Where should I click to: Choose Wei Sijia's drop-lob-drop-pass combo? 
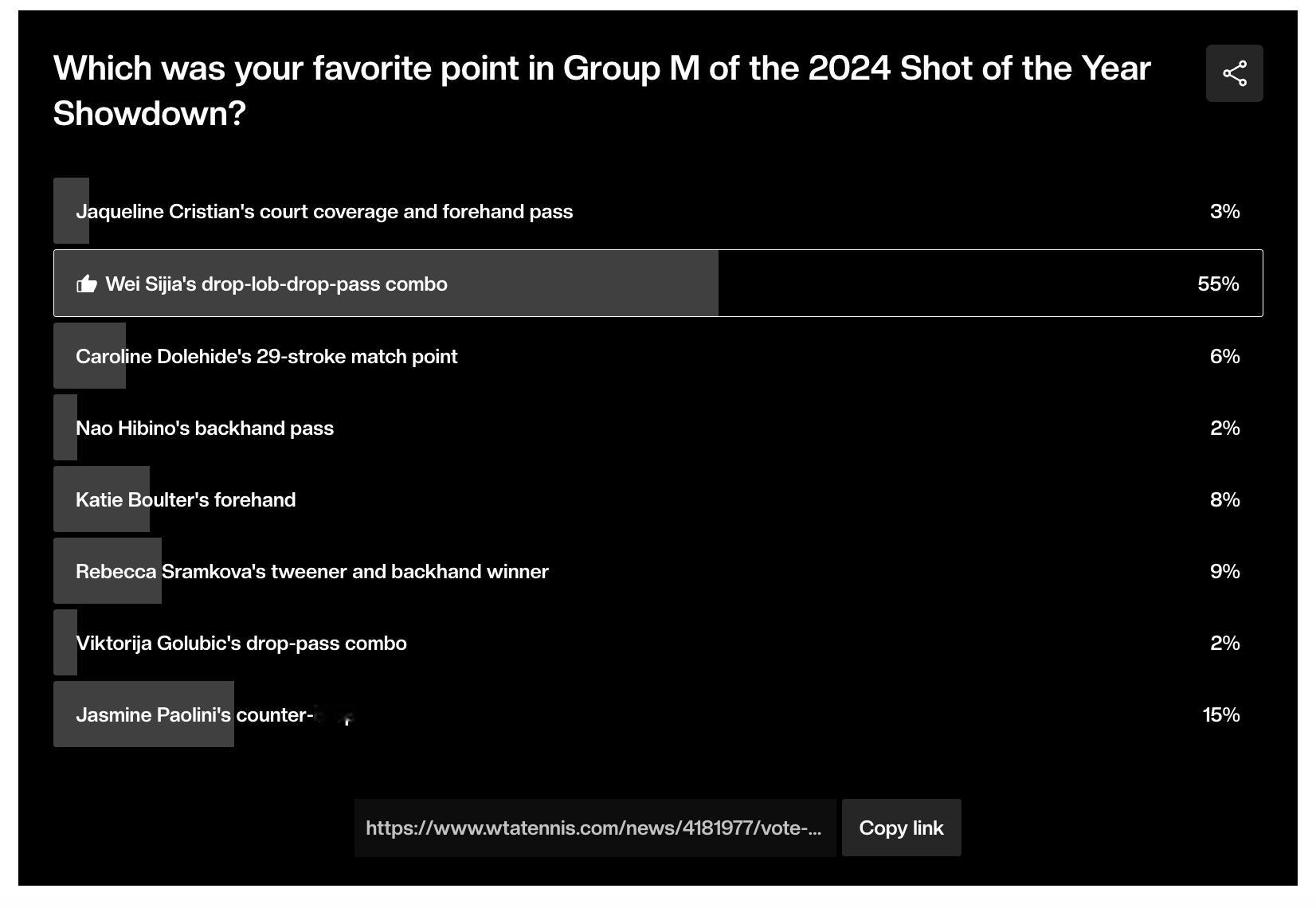coord(658,284)
